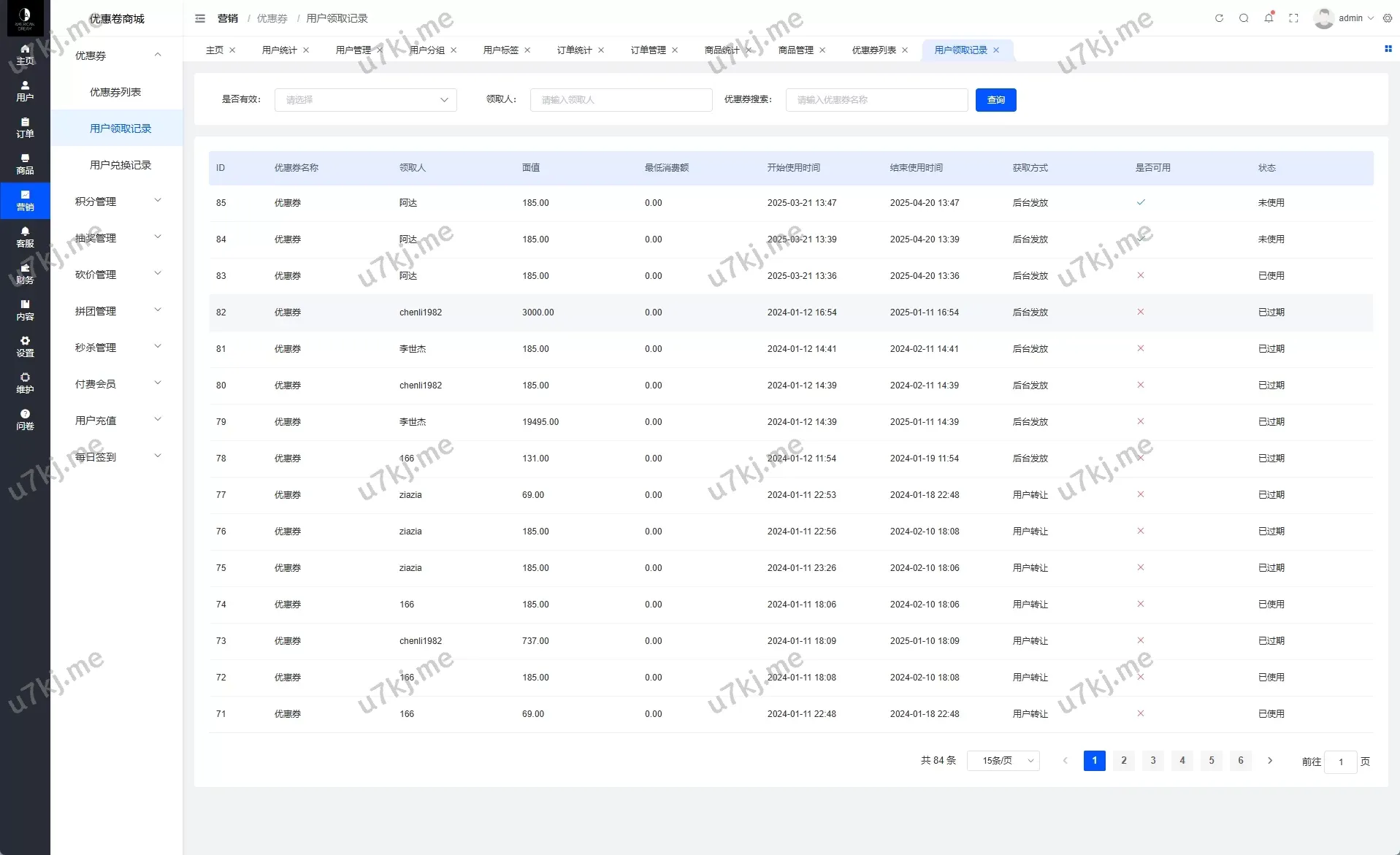
Task: Expand the 积分管理 submenu
Action: (117, 202)
